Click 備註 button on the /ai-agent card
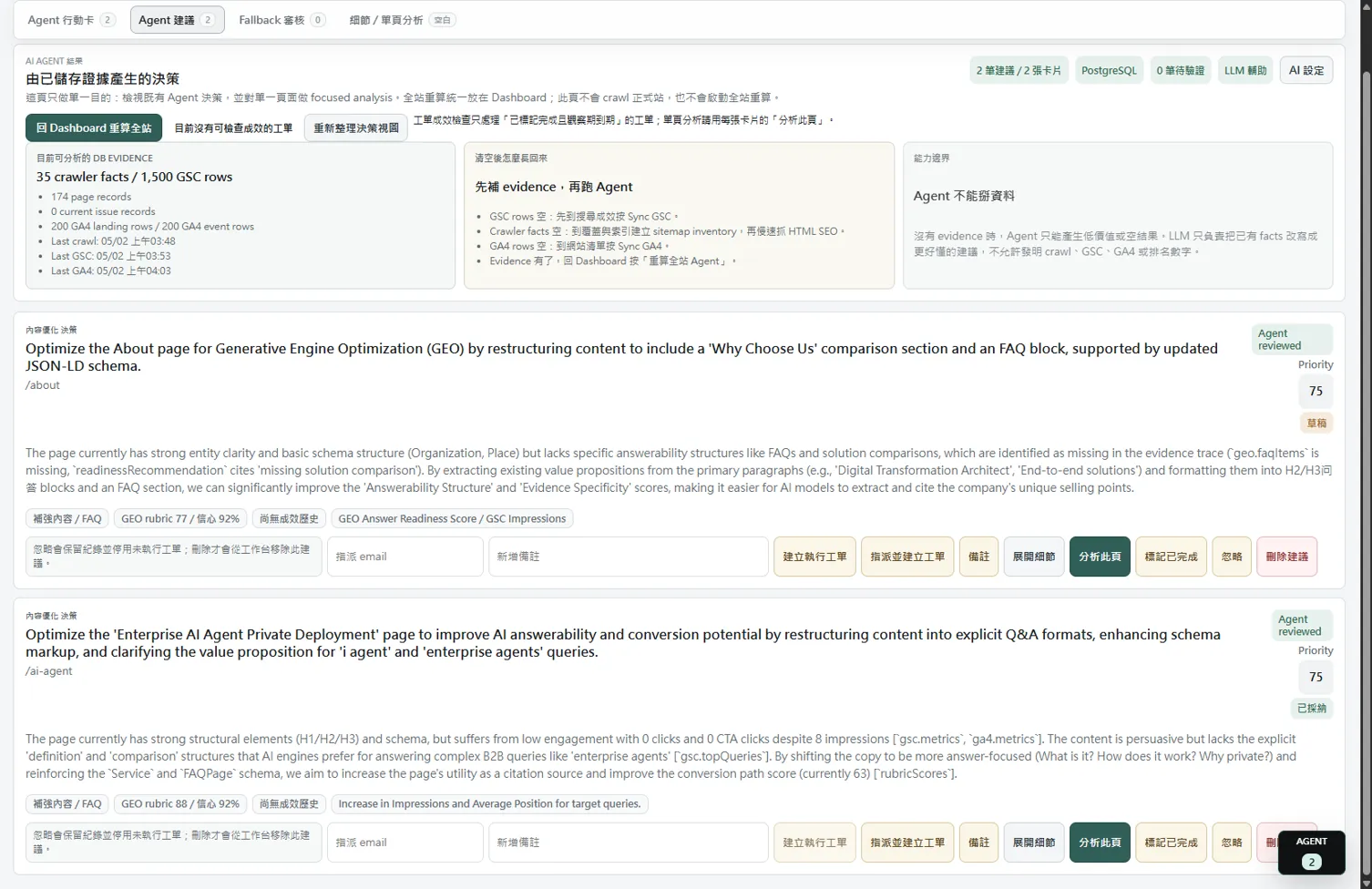 [x=978, y=843]
